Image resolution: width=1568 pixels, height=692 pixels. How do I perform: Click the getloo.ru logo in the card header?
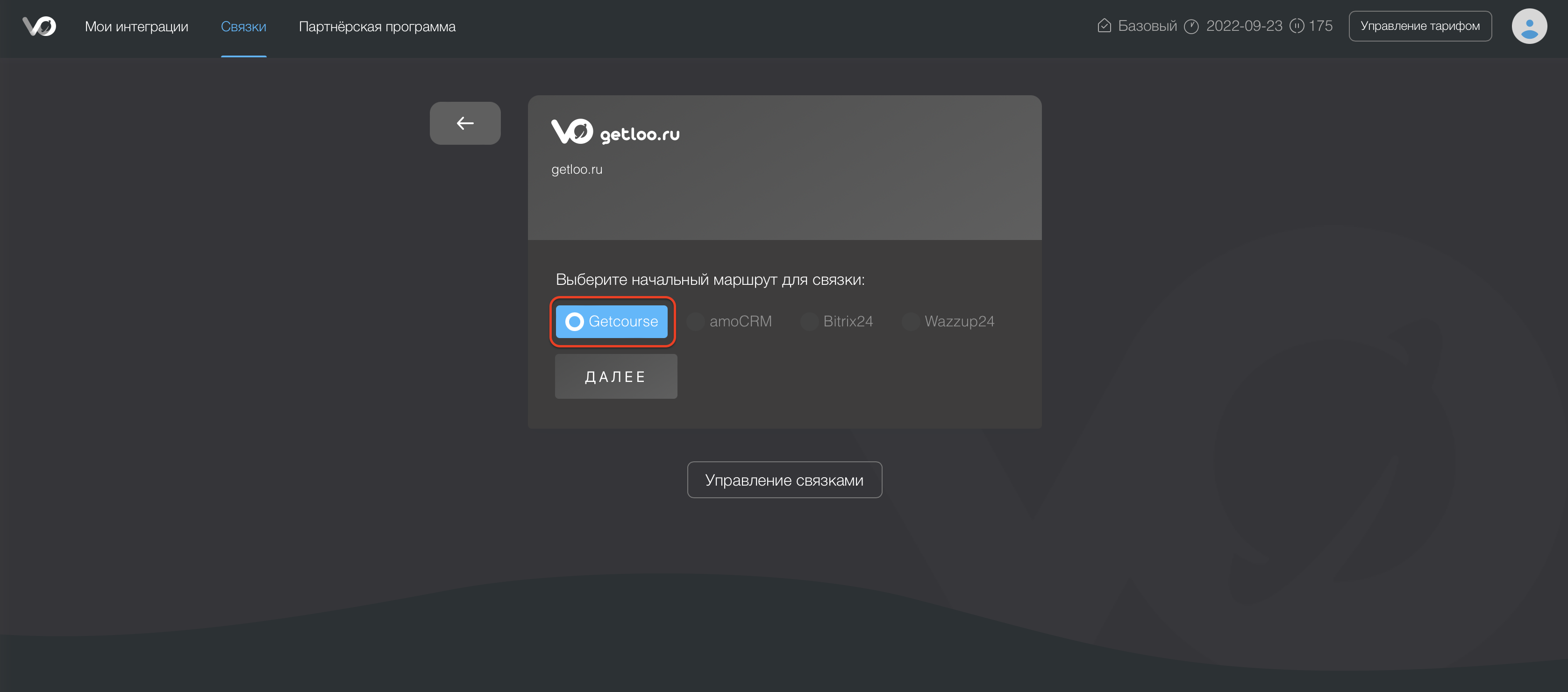coord(615,132)
